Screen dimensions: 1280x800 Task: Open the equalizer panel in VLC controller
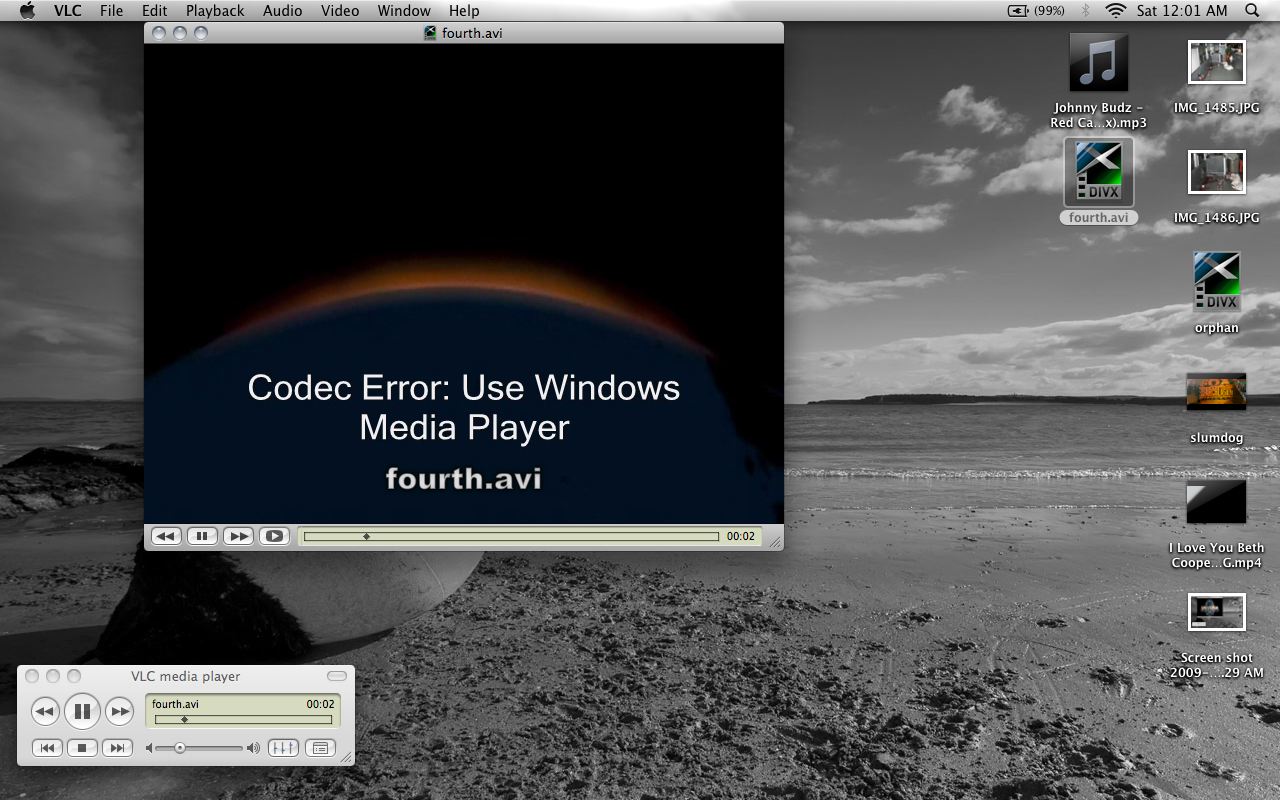pyautogui.click(x=283, y=748)
